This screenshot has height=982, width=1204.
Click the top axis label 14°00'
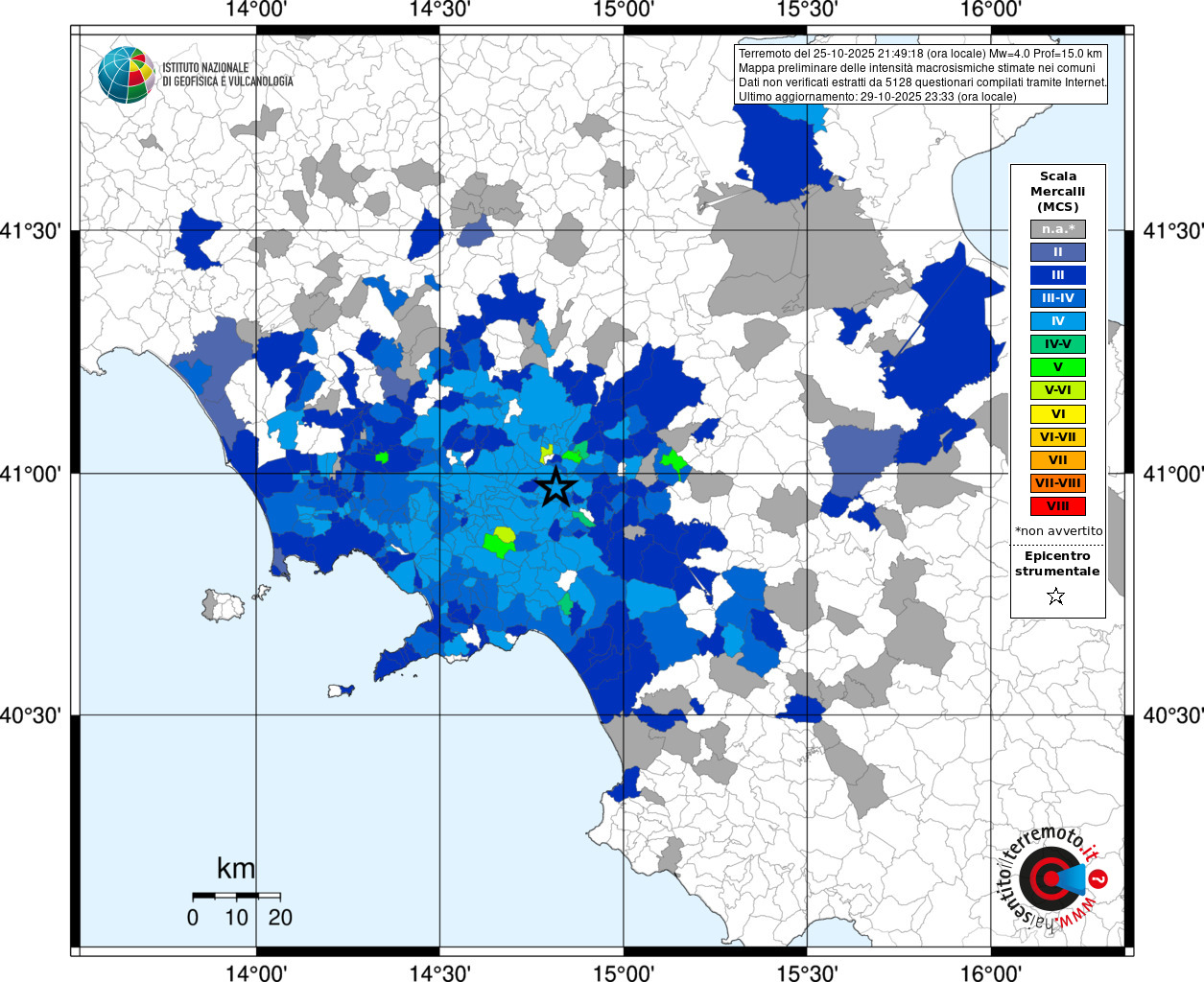coord(256,10)
